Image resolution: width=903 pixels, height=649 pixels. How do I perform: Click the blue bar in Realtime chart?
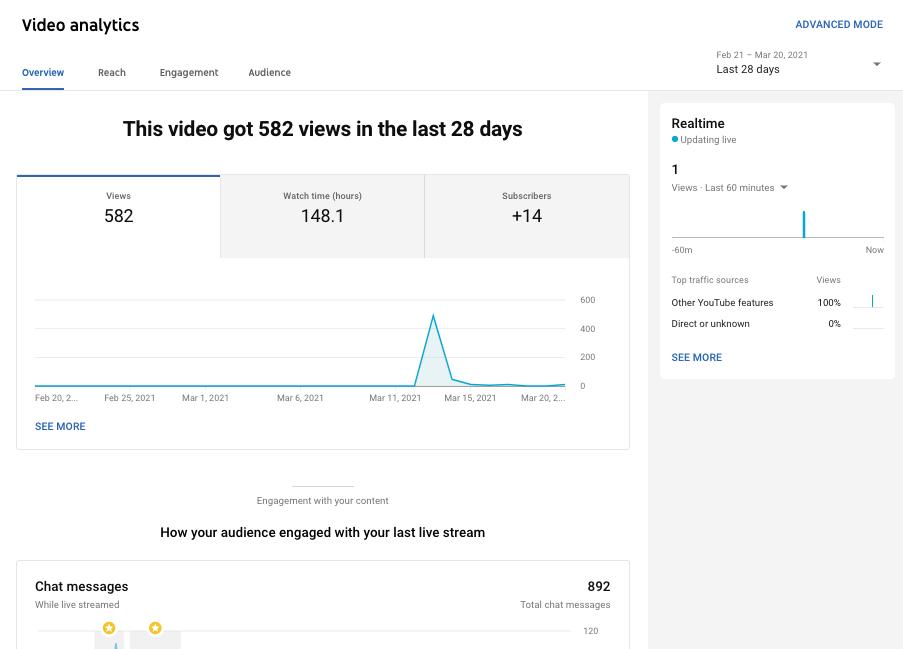coord(803,224)
